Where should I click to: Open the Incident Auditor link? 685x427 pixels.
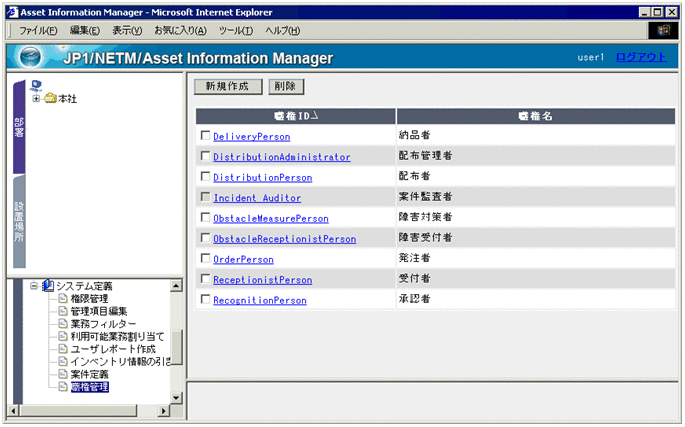pos(257,198)
